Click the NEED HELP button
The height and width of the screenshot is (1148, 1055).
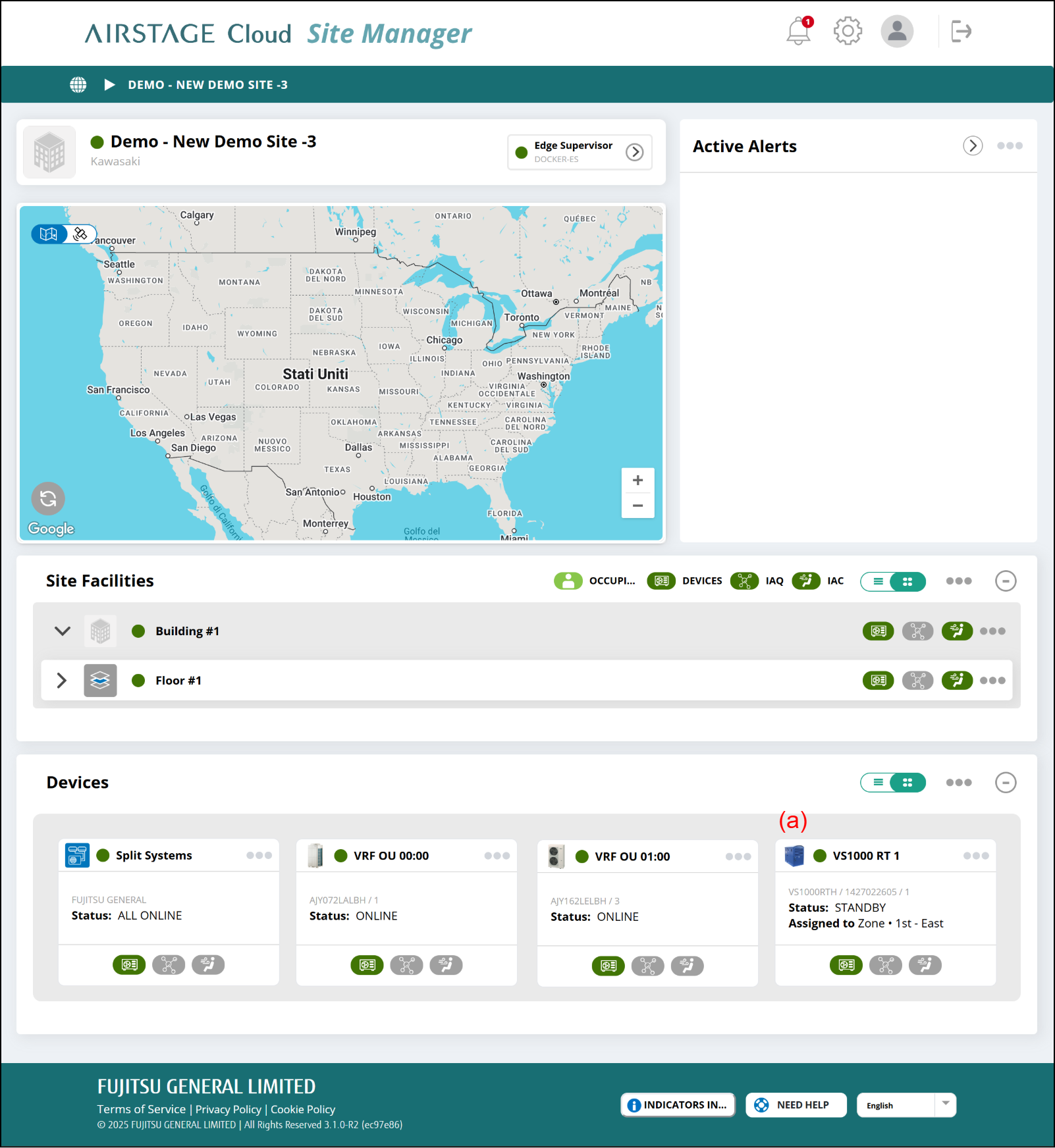[796, 1105]
